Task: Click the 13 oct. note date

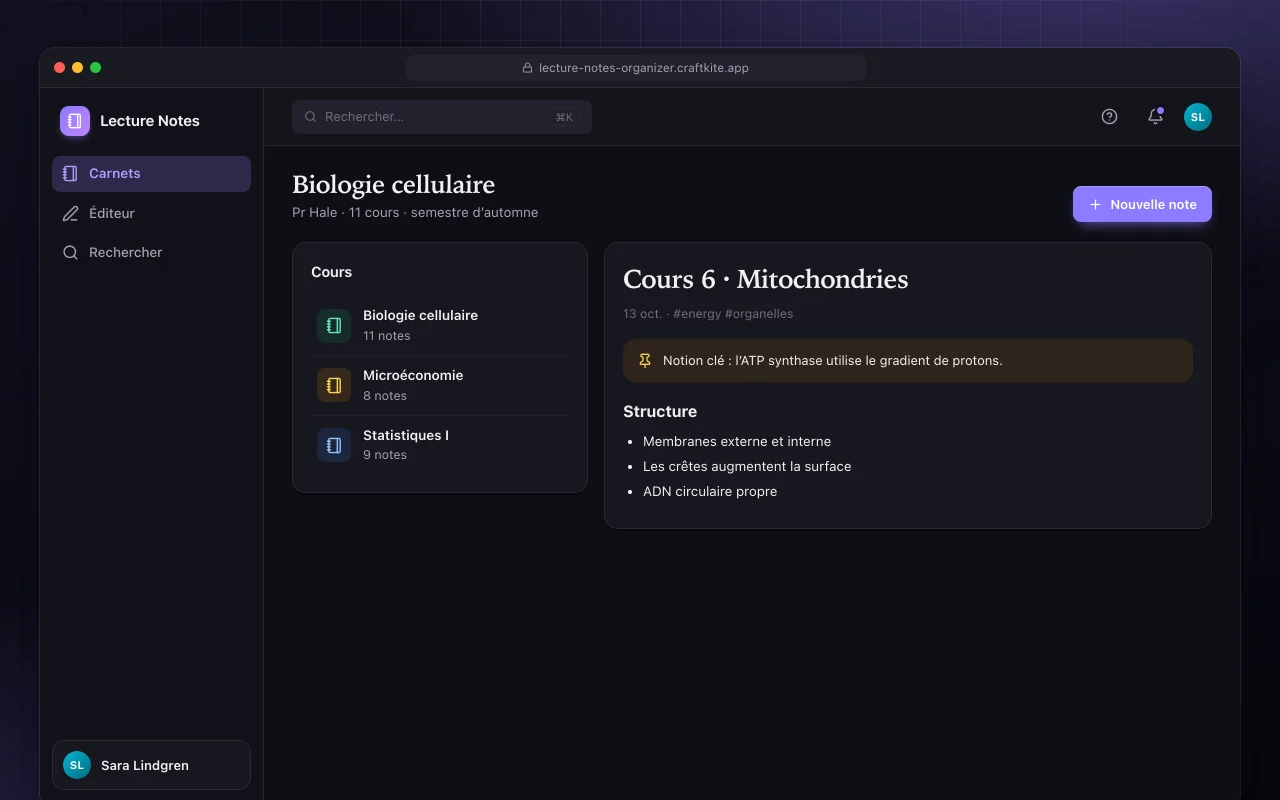Action: pos(642,314)
